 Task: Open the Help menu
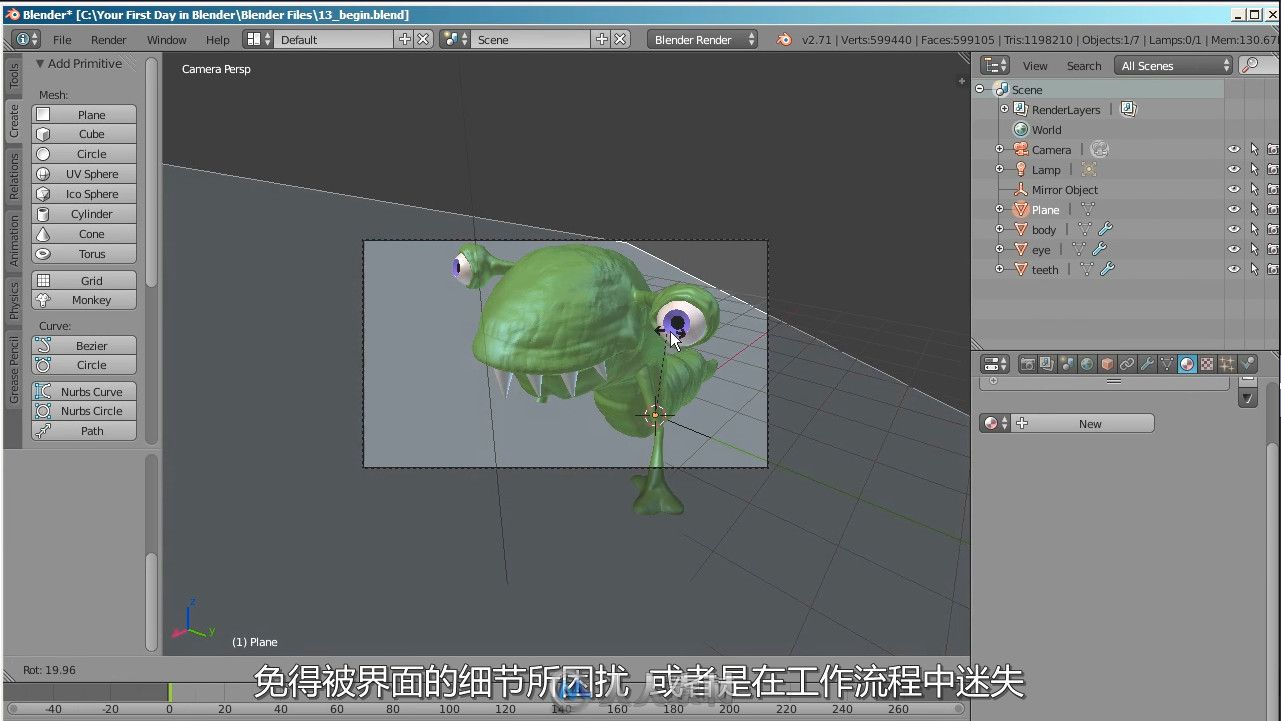click(217, 40)
